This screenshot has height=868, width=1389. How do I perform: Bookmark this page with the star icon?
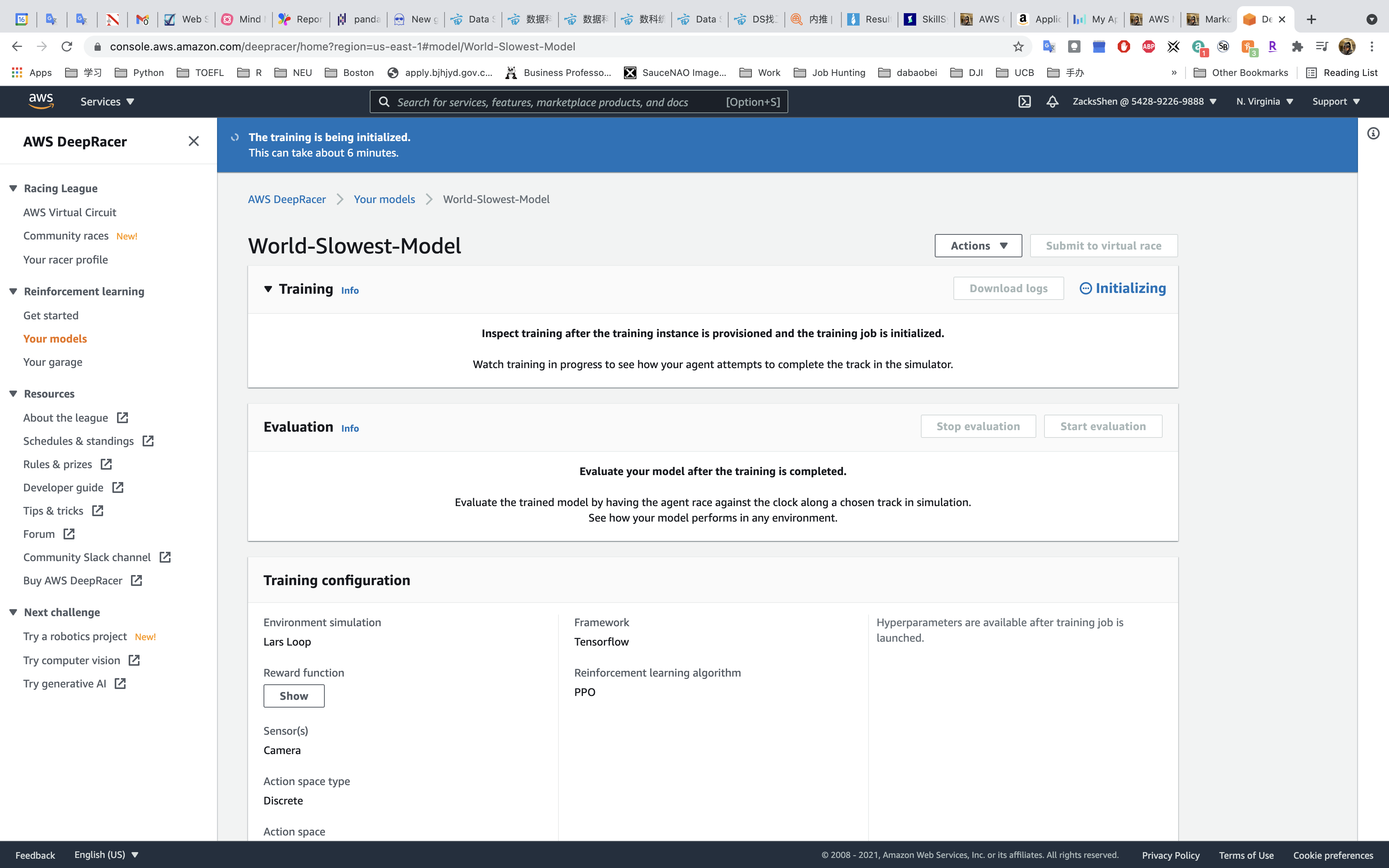coord(1018,46)
